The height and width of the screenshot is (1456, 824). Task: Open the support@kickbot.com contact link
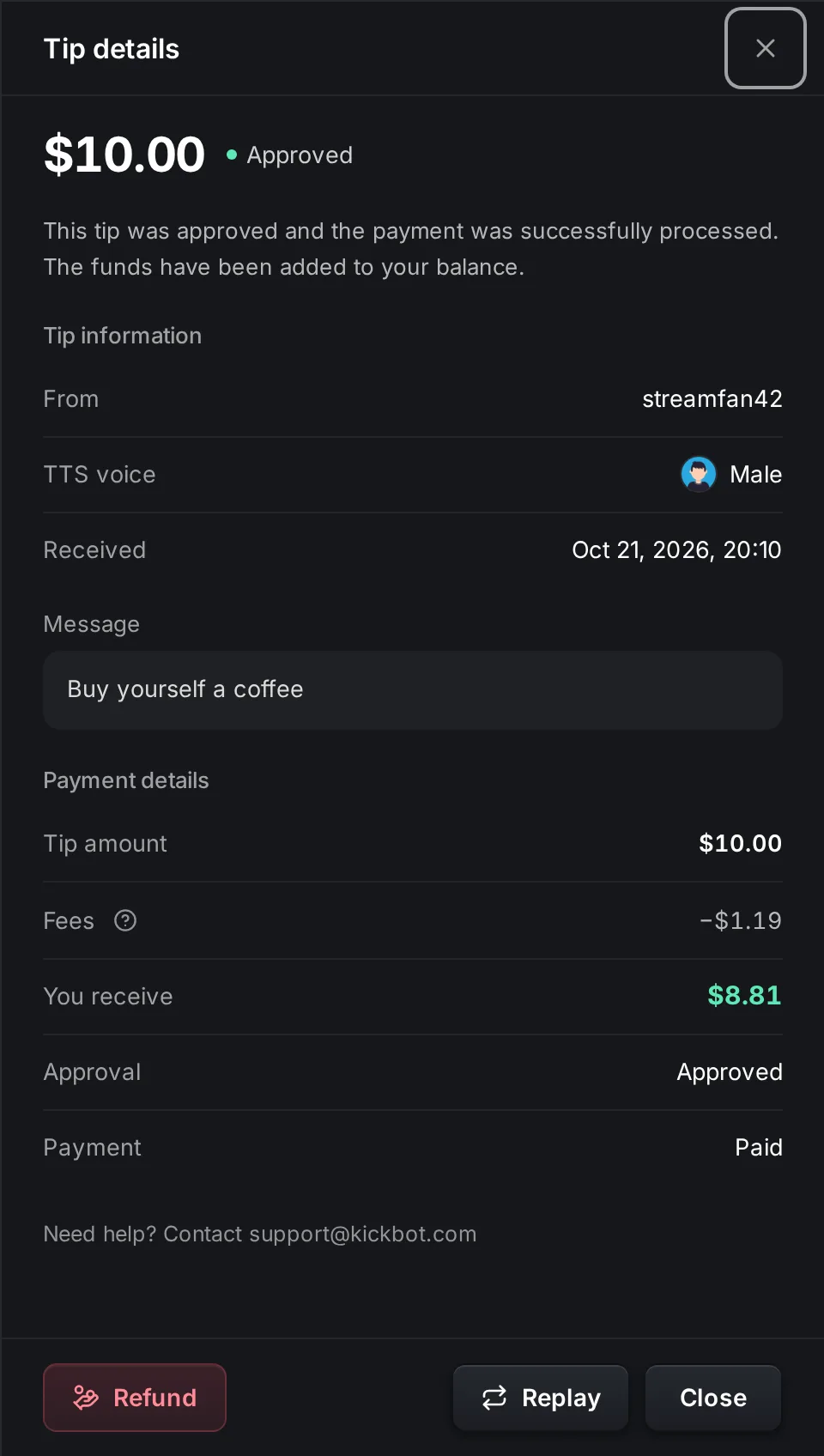pos(362,1234)
